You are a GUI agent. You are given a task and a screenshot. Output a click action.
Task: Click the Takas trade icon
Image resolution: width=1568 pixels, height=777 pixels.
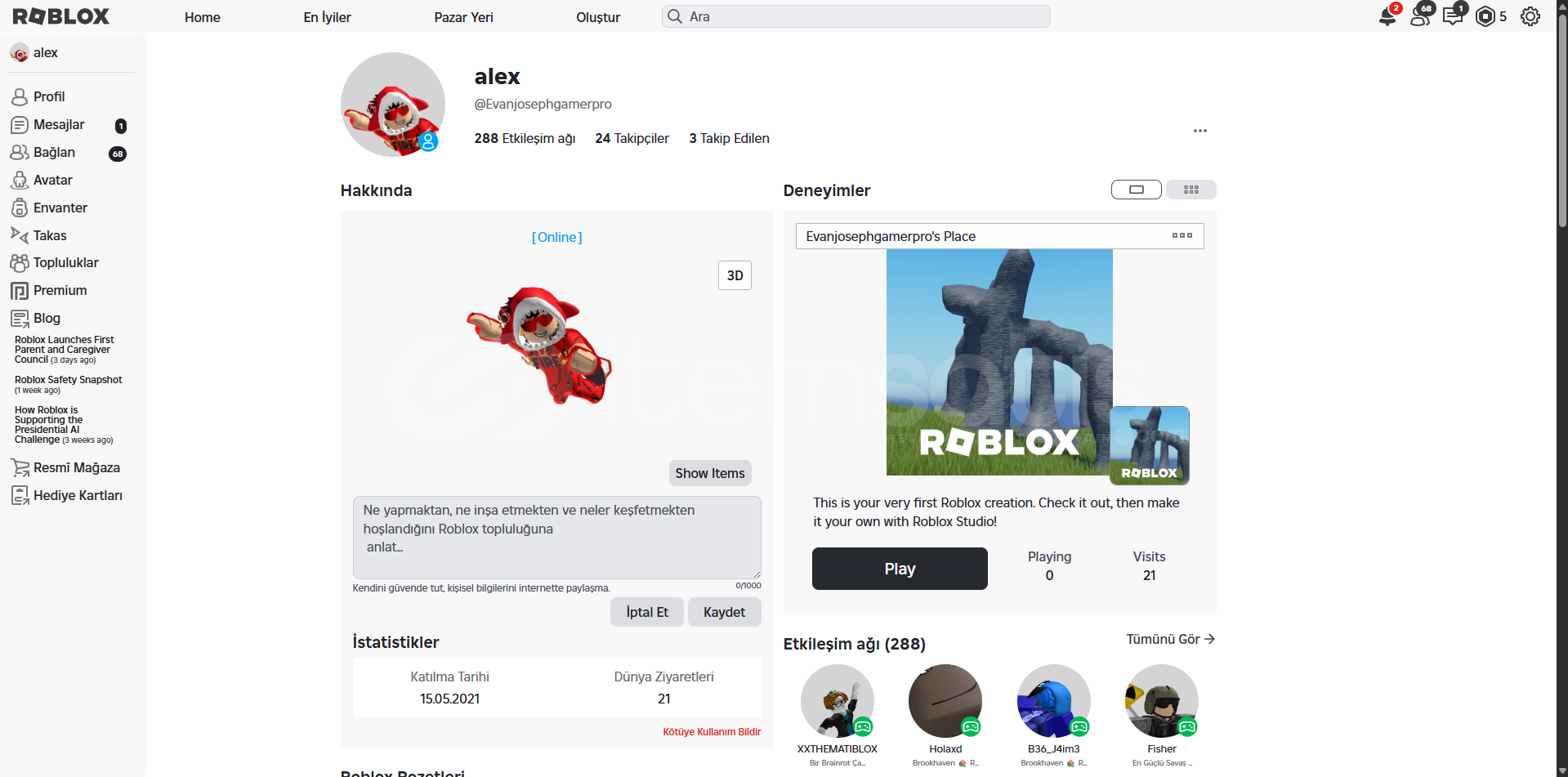coord(20,235)
